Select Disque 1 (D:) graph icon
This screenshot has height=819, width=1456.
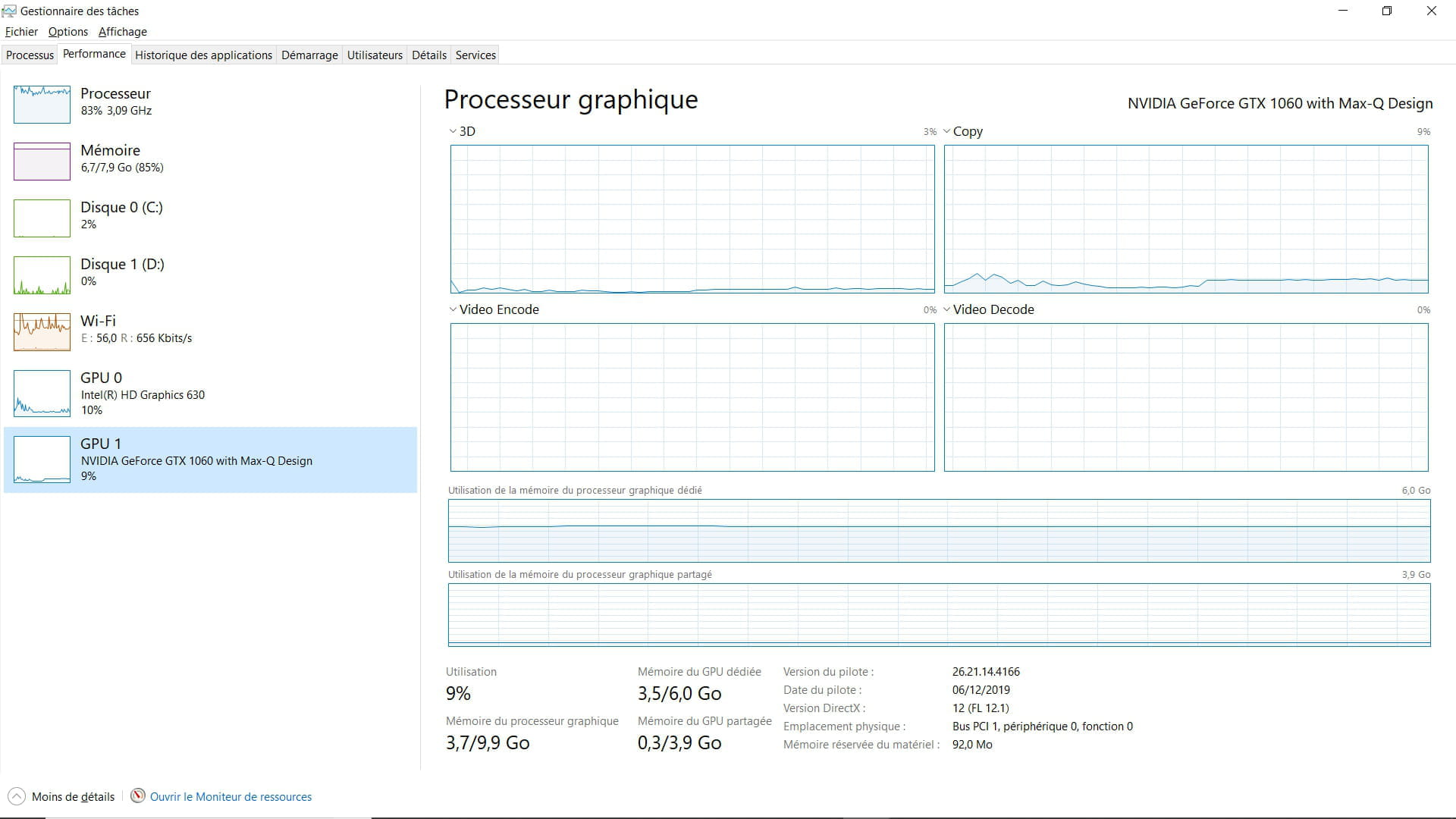pyautogui.click(x=42, y=275)
